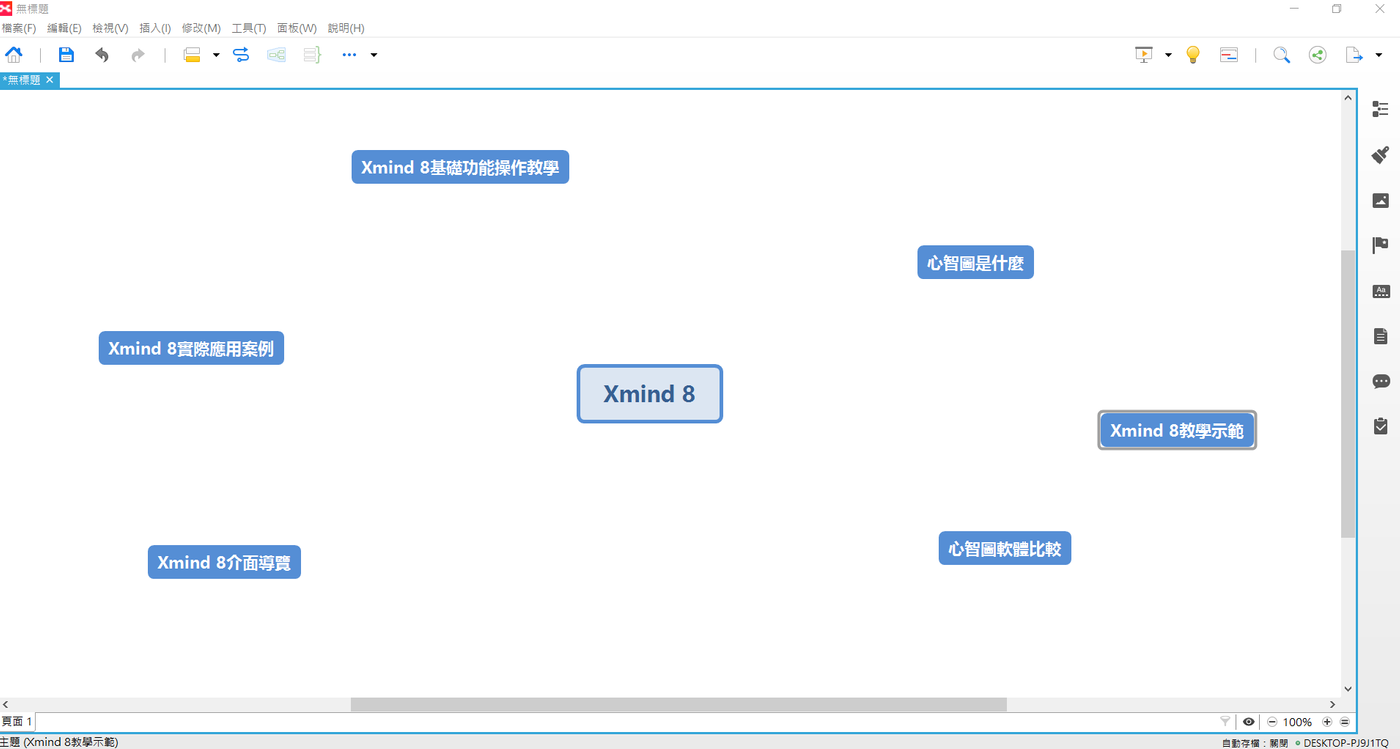Go to the Home icon in toolbar

pos(14,55)
